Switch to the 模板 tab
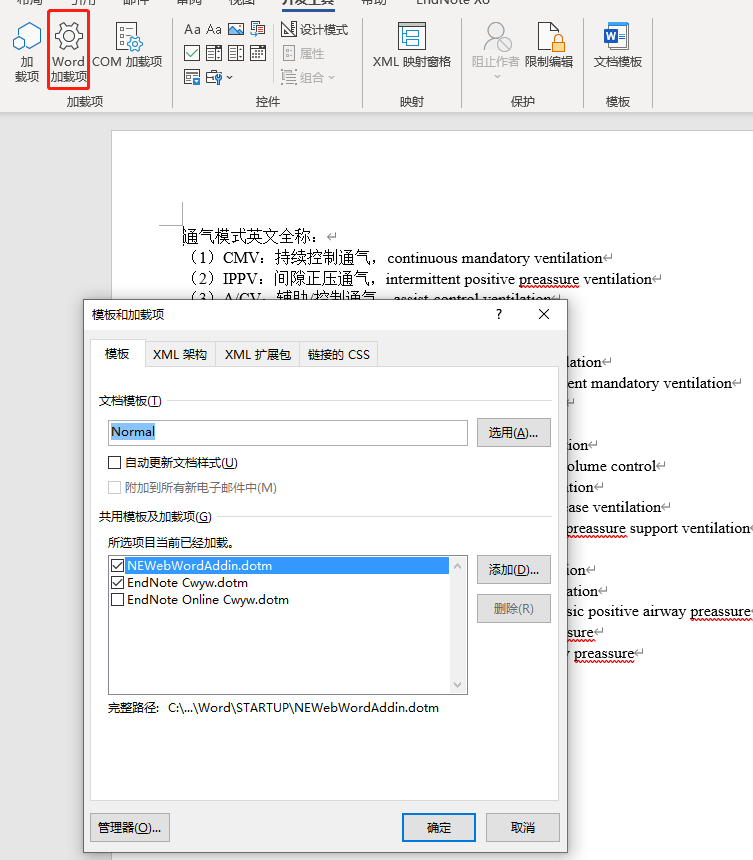The image size is (753, 860). 117,354
